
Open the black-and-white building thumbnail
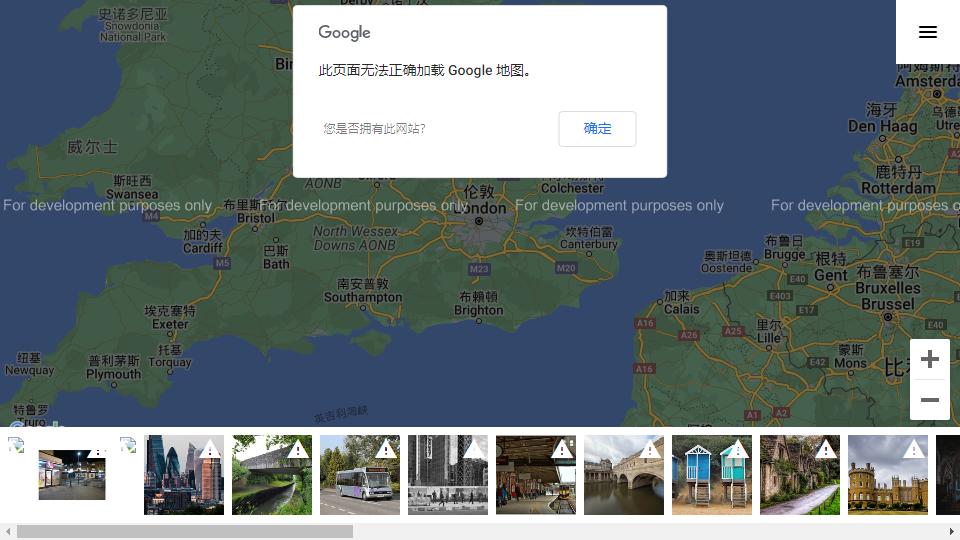tap(448, 475)
